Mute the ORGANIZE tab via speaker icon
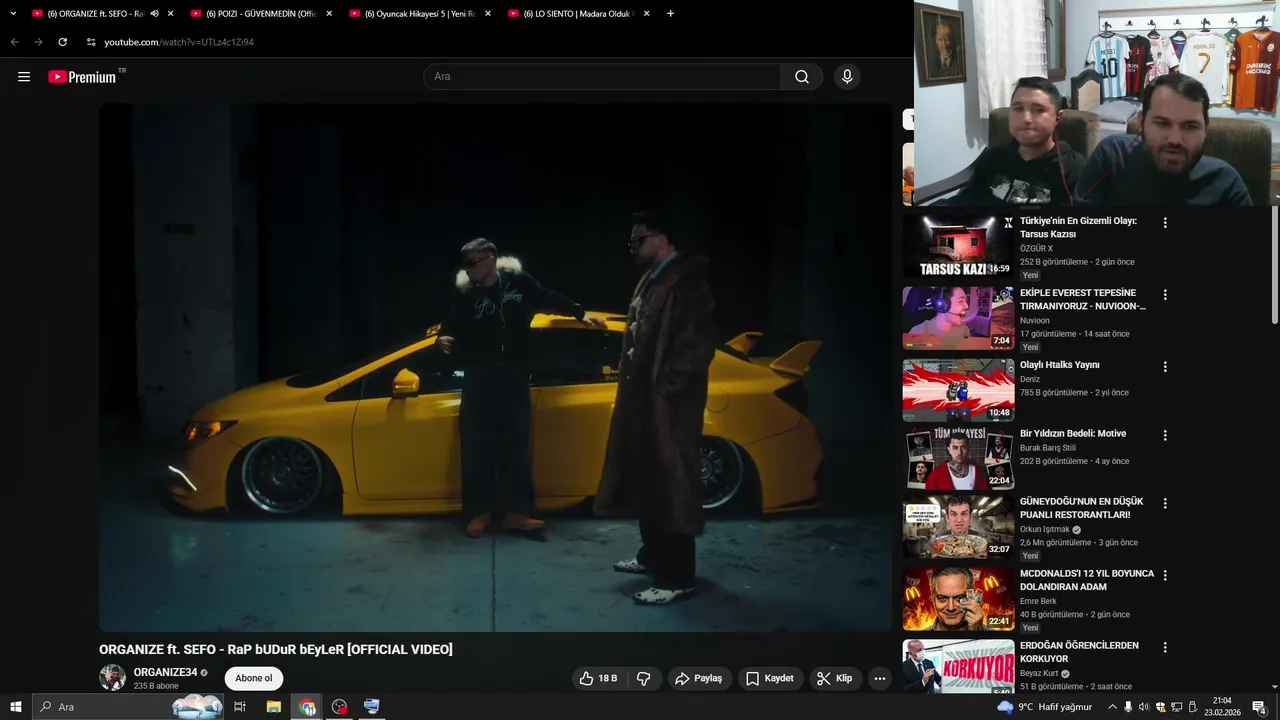 pyautogui.click(x=154, y=14)
